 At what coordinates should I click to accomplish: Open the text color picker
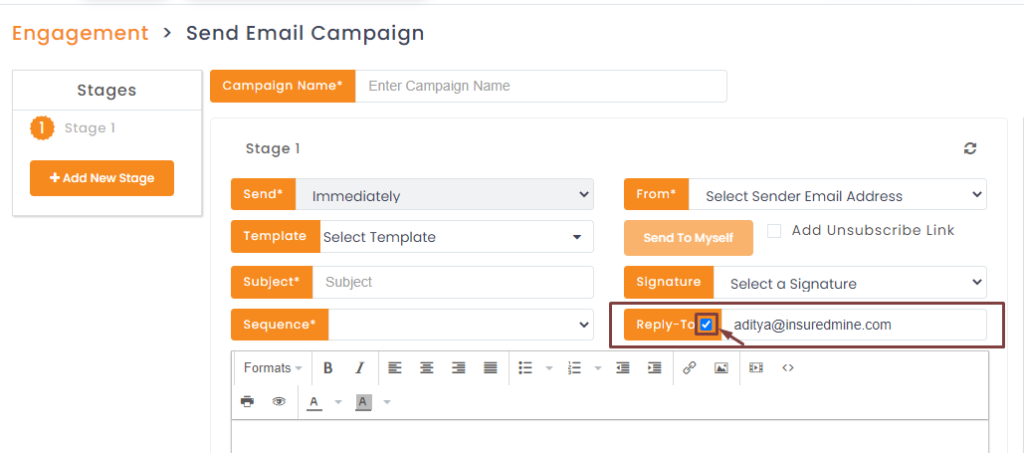tap(314, 402)
